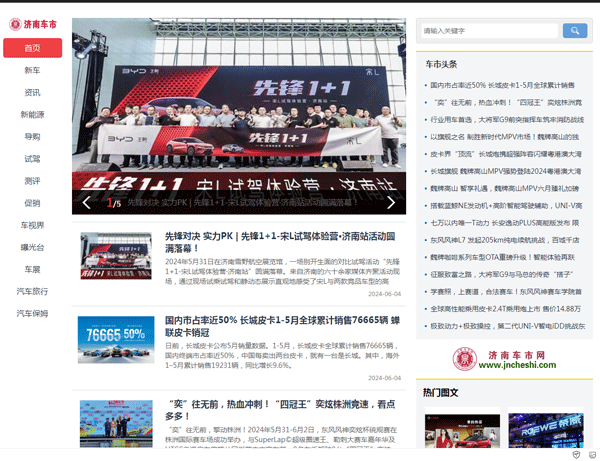
Task: Open the 车展 menu item
Action: 33,269
